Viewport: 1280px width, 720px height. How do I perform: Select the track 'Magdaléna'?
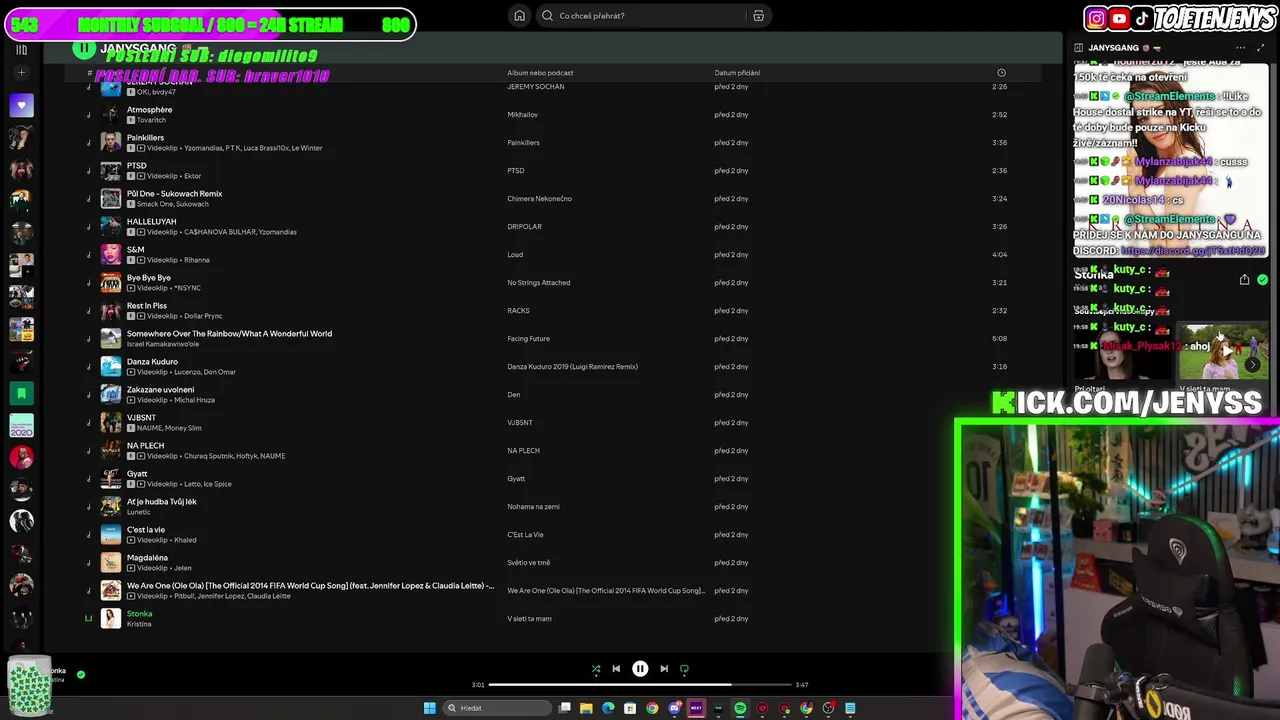[147, 558]
